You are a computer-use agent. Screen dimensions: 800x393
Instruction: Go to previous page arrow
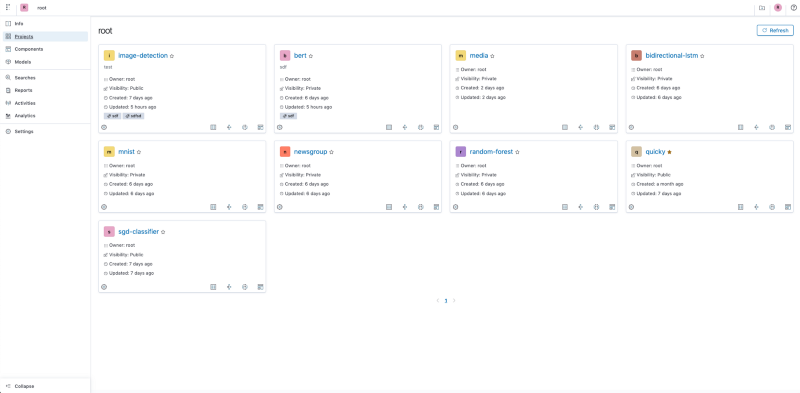[x=438, y=301]
